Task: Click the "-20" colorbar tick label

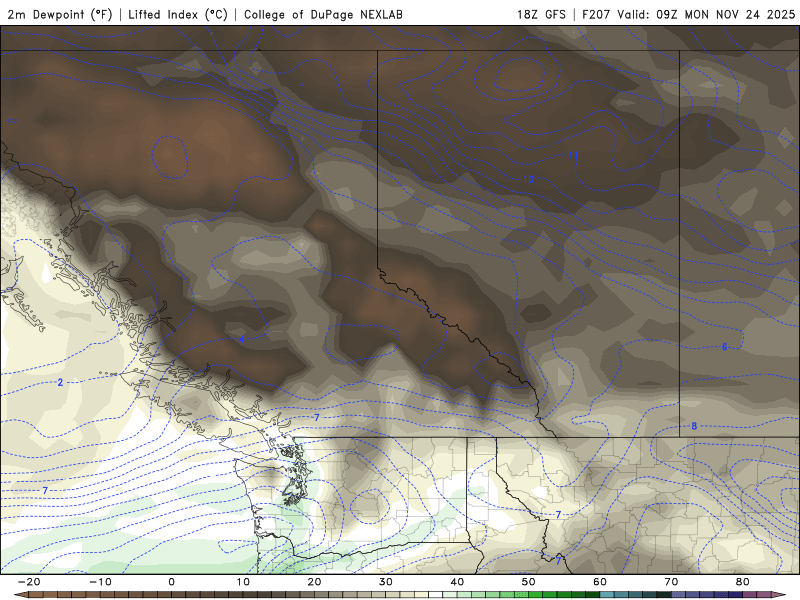Action: click(29, 582)
